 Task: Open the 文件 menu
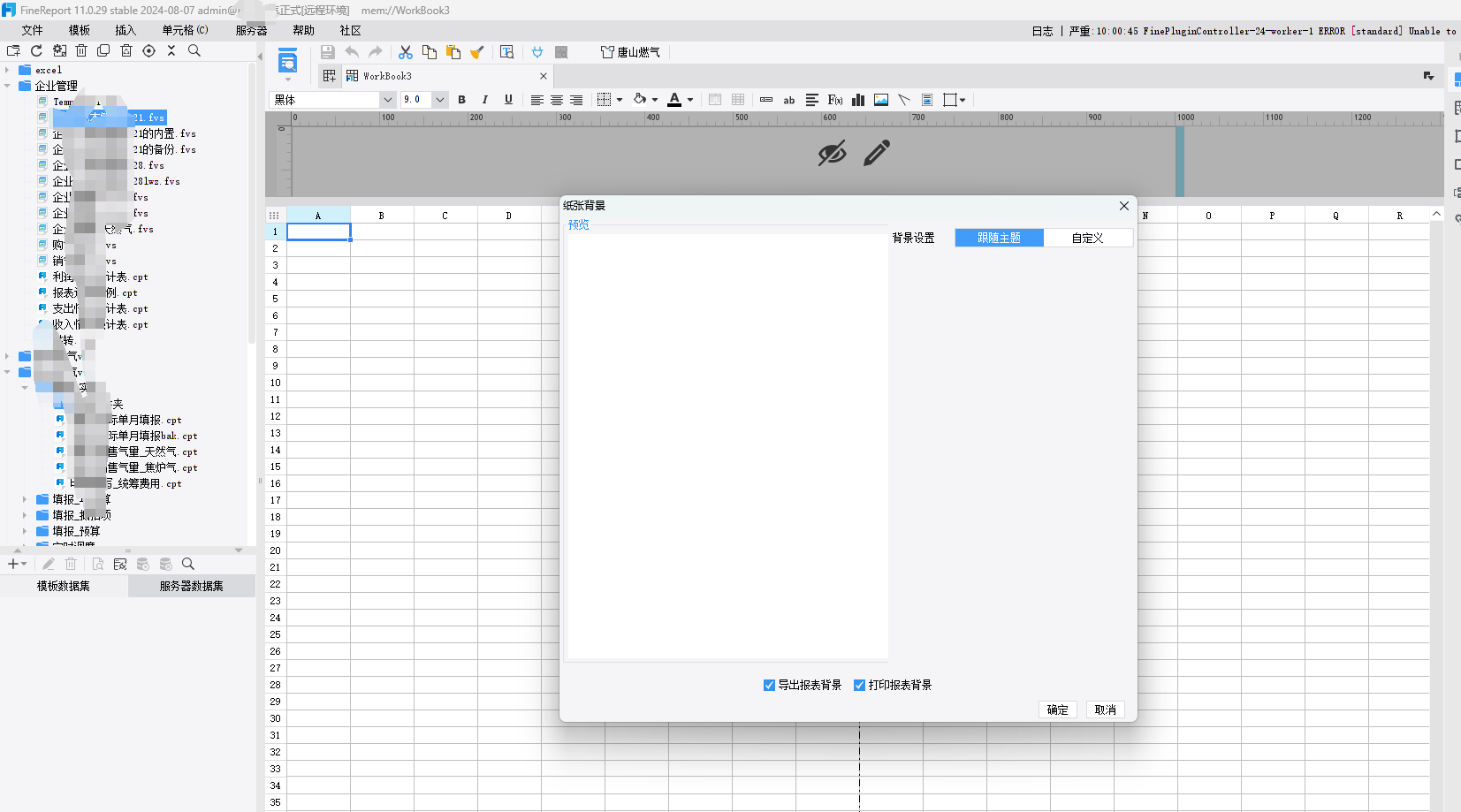pyautogui.click(x=32, y=30)
